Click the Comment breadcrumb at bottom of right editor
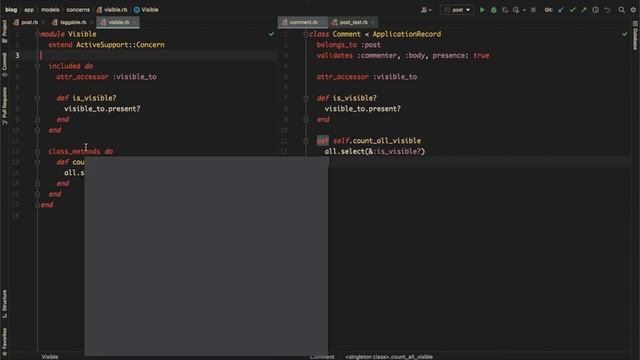Screen dimensions: 640x360 point(322,357)
